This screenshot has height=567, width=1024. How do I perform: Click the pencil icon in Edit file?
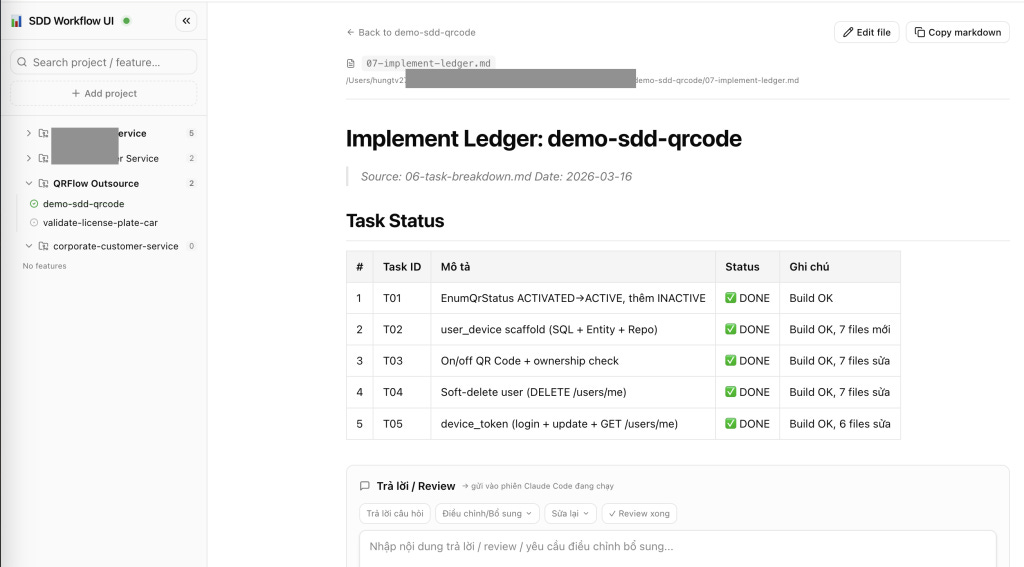pos(848,32)
